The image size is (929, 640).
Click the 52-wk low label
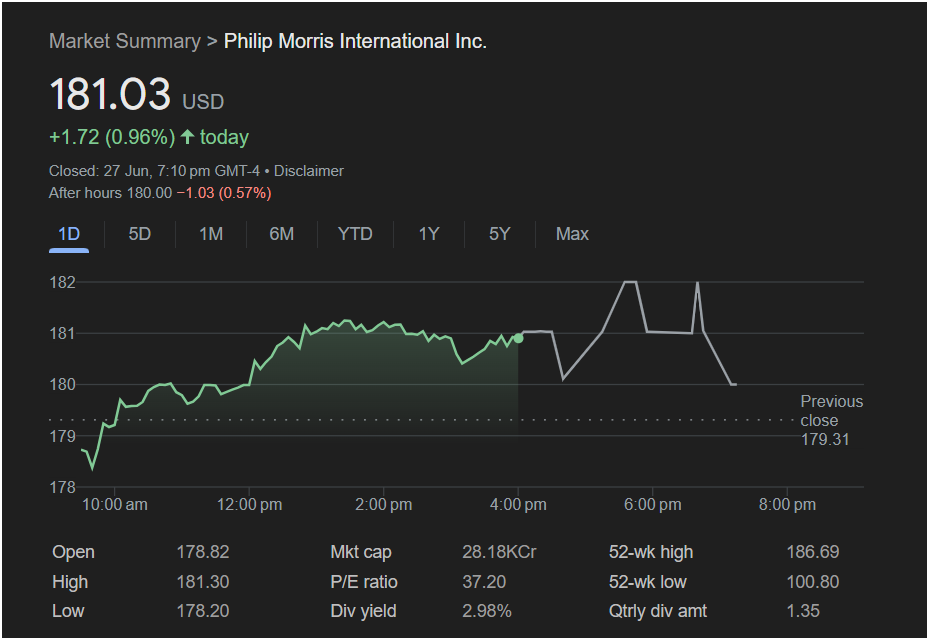(x=648, y=582)
